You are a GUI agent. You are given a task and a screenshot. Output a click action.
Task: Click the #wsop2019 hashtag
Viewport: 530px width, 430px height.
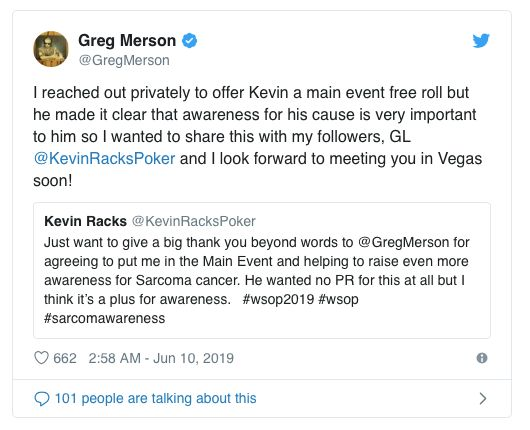tap(278, 300)
